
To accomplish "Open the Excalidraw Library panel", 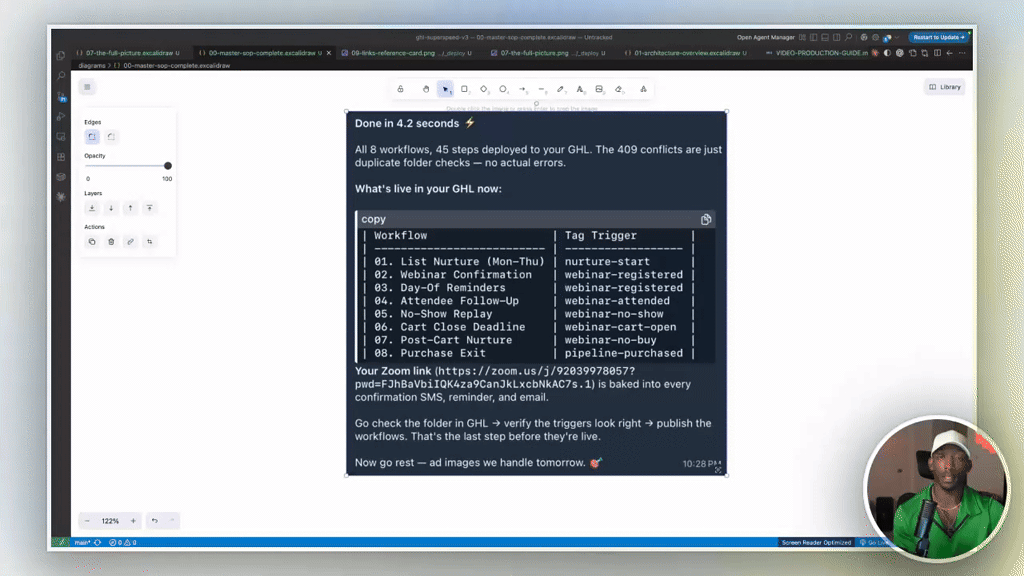I will coord(944,86).
